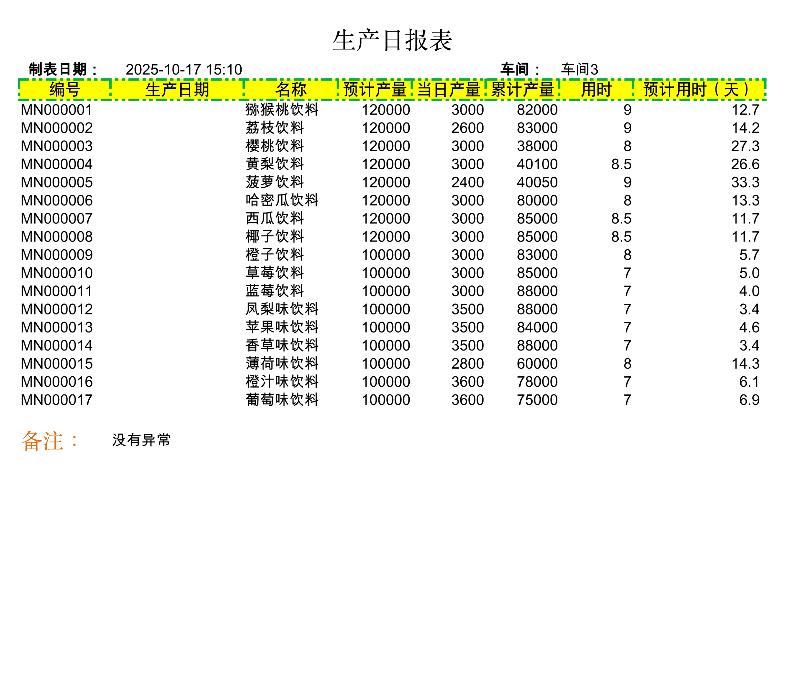Click the cell MN000006

click(57, 201)
